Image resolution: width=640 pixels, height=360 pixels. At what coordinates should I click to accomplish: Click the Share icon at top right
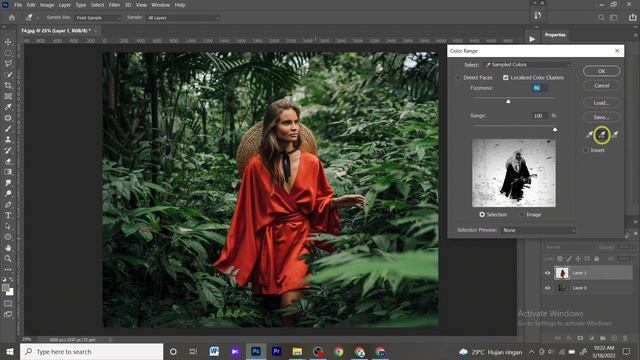point(632,18)
